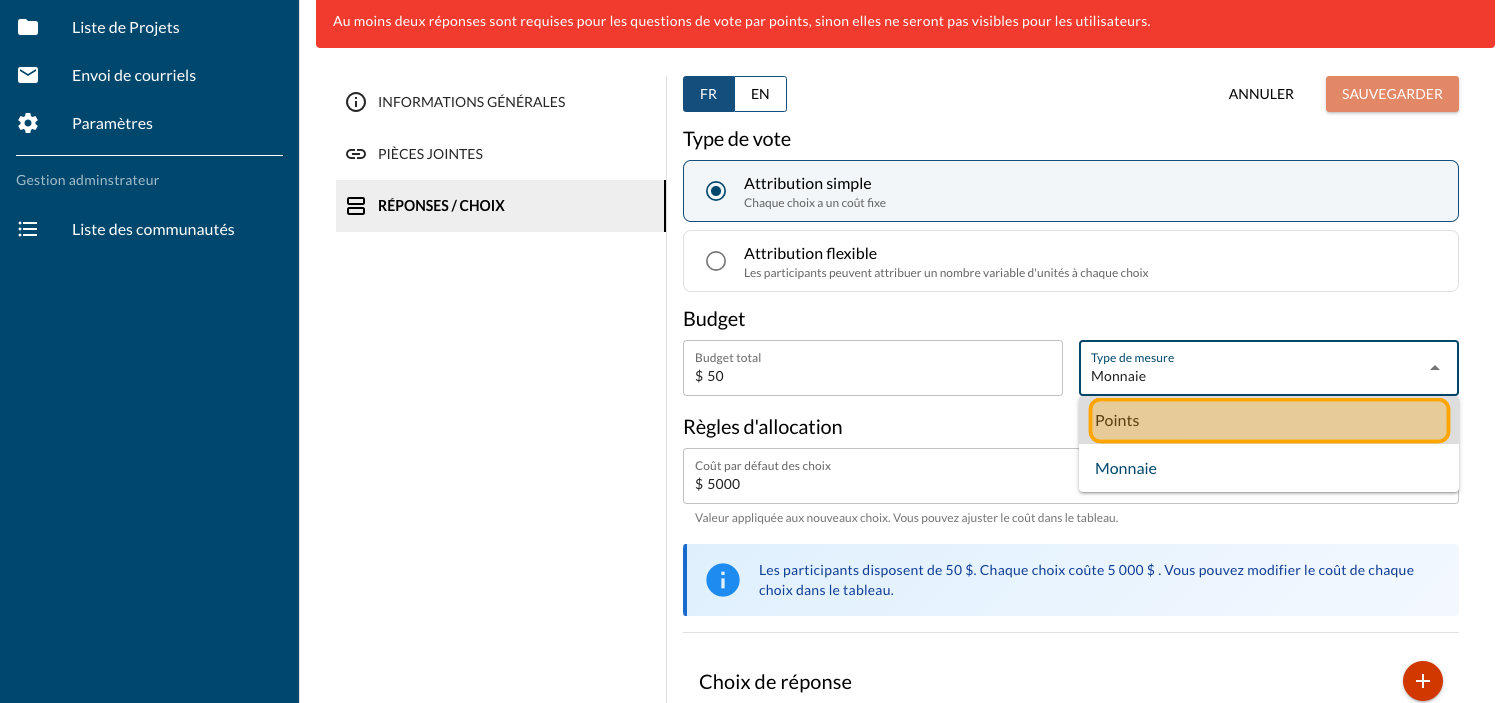The image size is (1511, 703).
Task: Click the folder icon beside Liste de Projets
Action: click(x=28, y=27)
